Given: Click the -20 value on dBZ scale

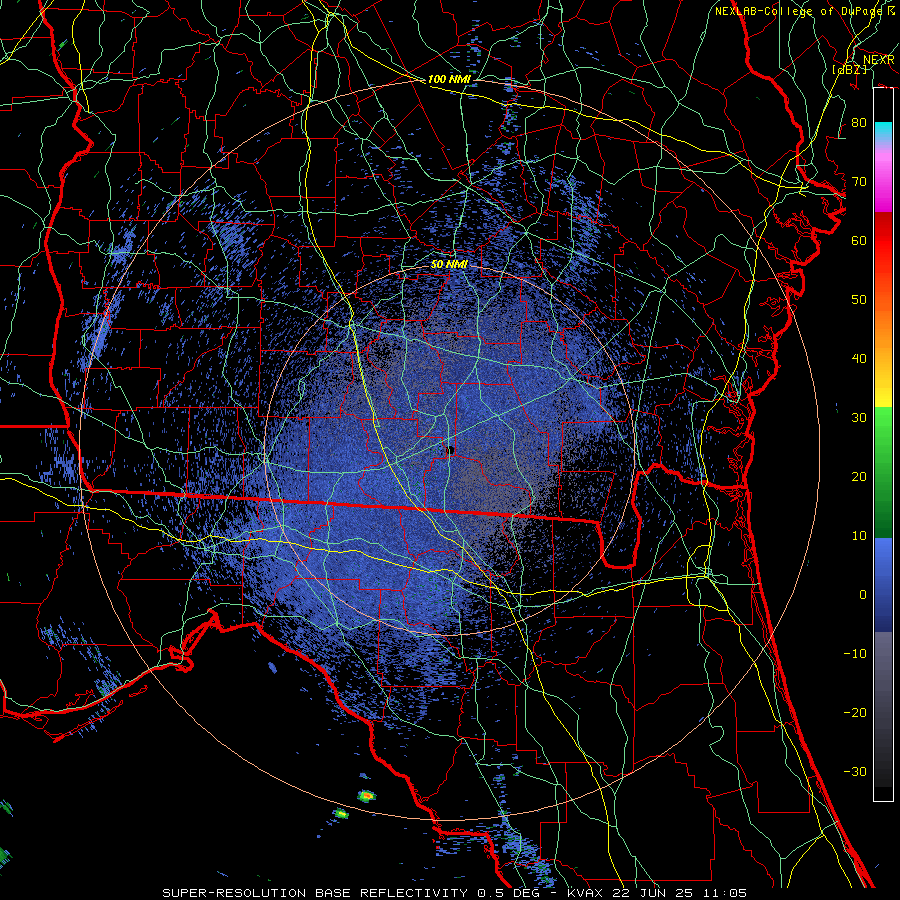Looking at the screenshot, I should click(855, 712).
